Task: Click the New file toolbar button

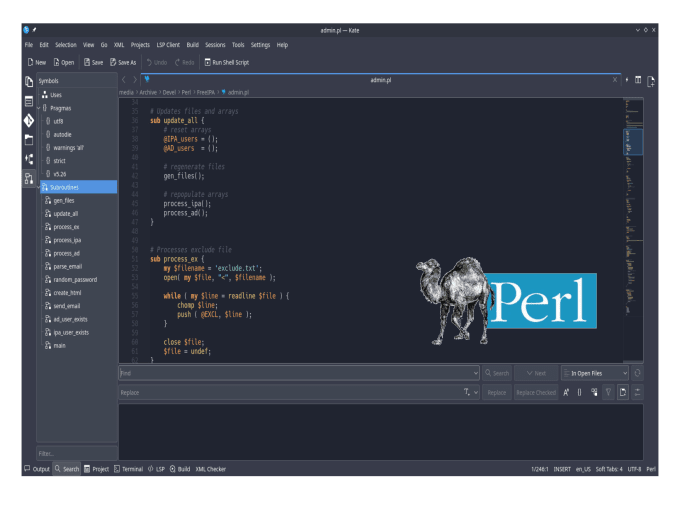Action: (x=36, y=62)
